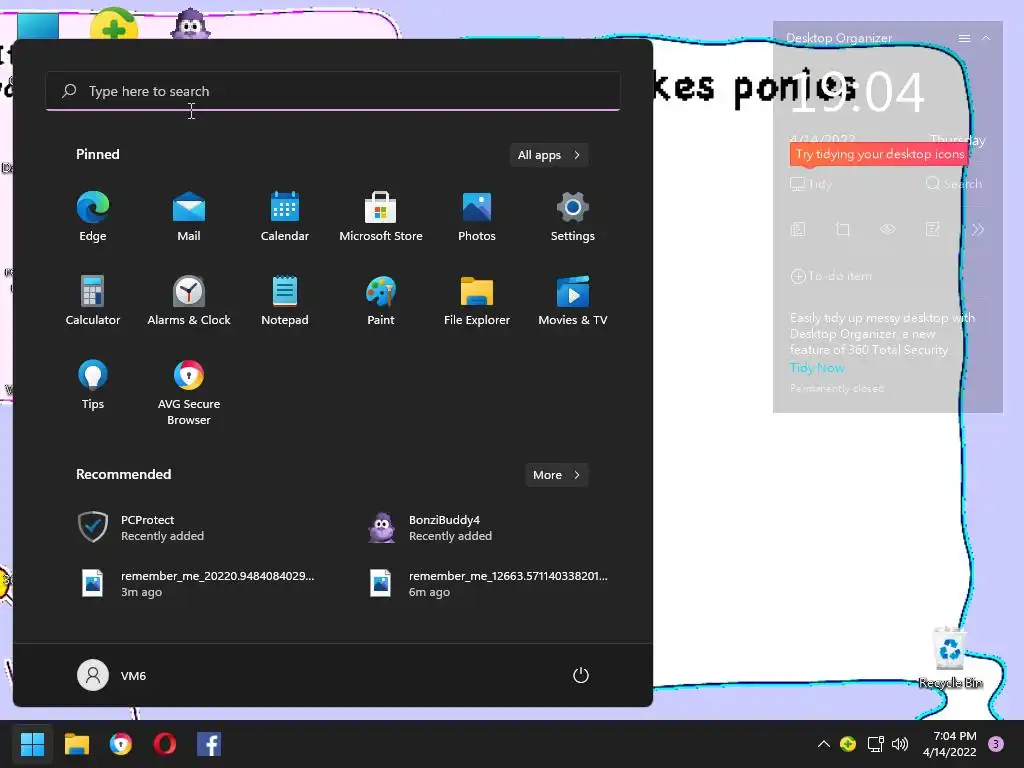This screenshot has width=1024, height=768.
Task: Click the BonziBuddy character icon on the desktop
Action: (190, 26)
